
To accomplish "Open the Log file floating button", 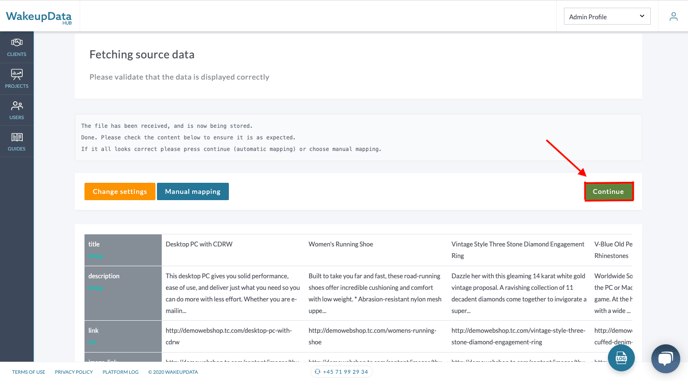I will [621, 358].
